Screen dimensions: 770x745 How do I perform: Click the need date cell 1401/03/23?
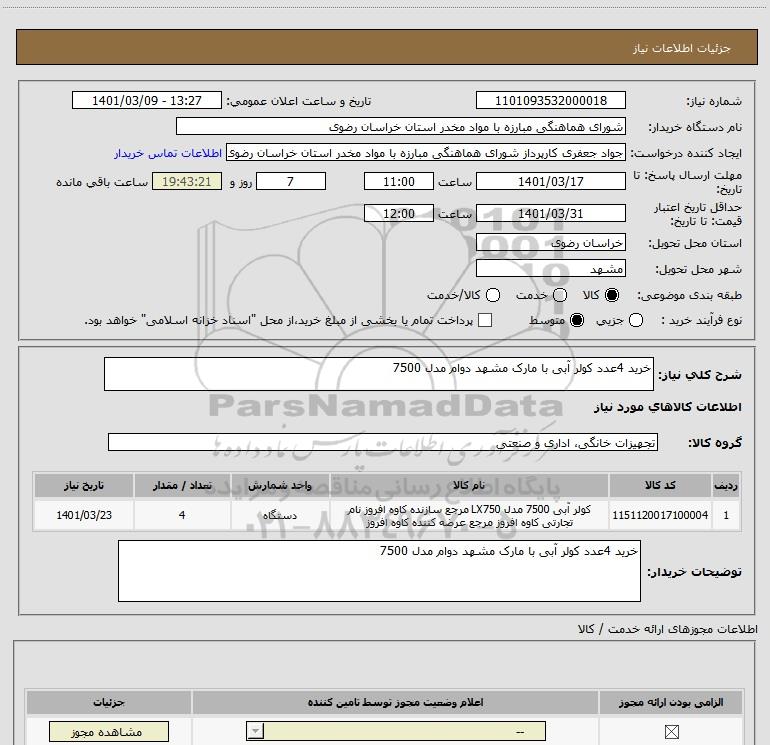click(84, 515)
